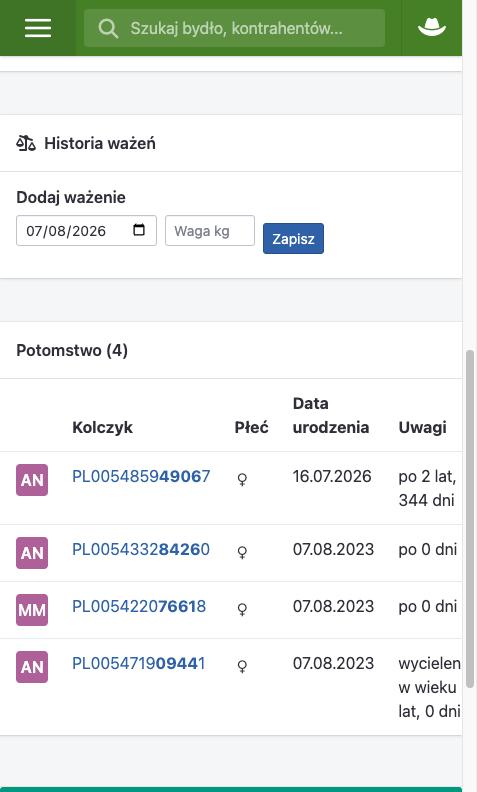Click the Potomstwo (4) heading
This screenshot has width=477, height=792.
point(72,350)
